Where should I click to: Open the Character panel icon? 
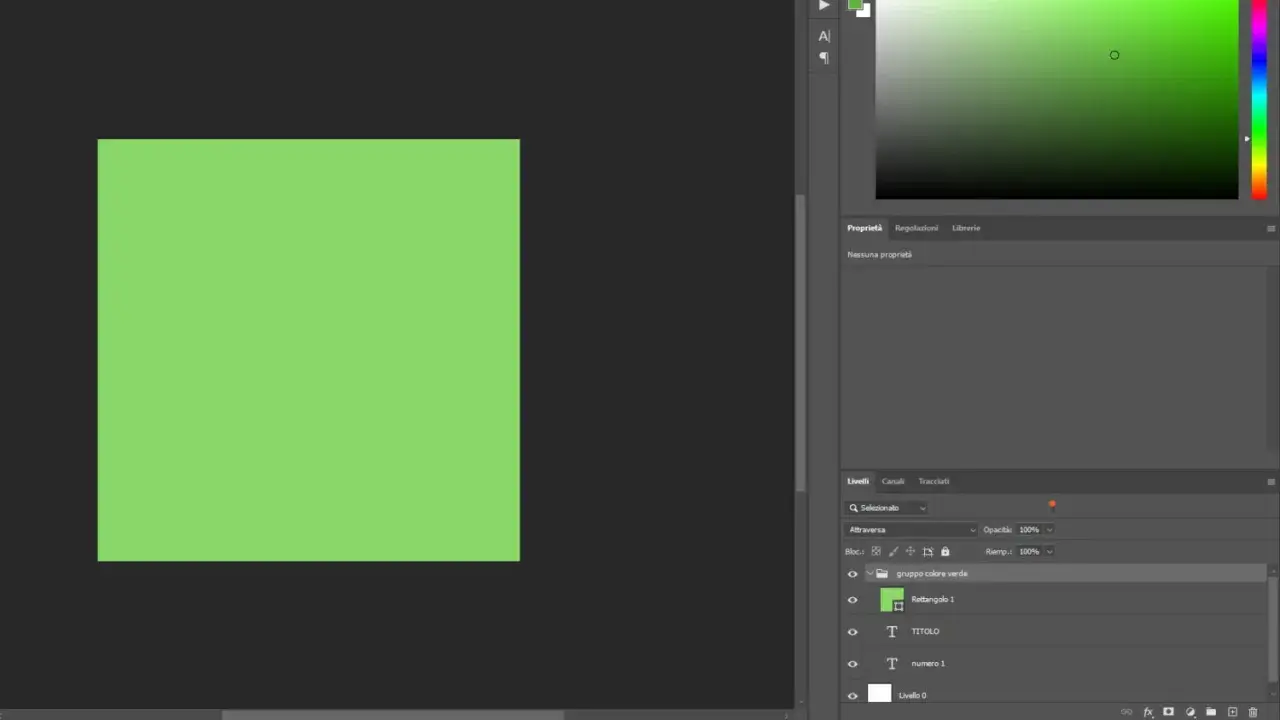click(x=824, y=36)
